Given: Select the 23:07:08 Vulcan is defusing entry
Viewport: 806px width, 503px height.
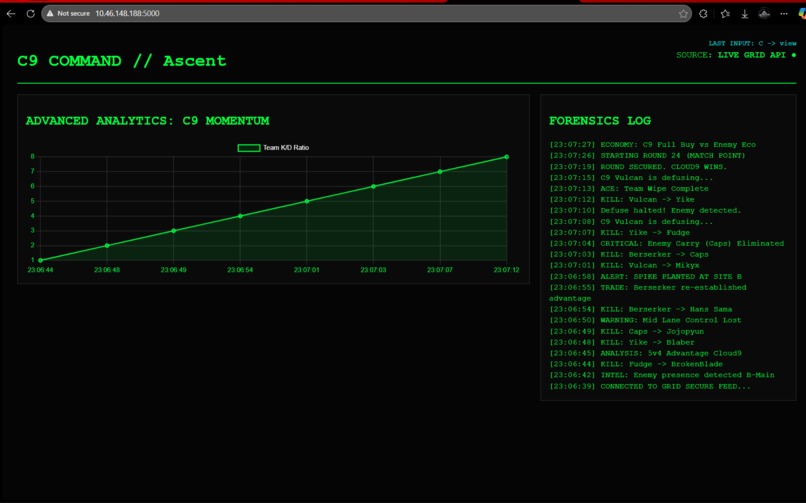Looking at the screenshot, I should [631, 221].
